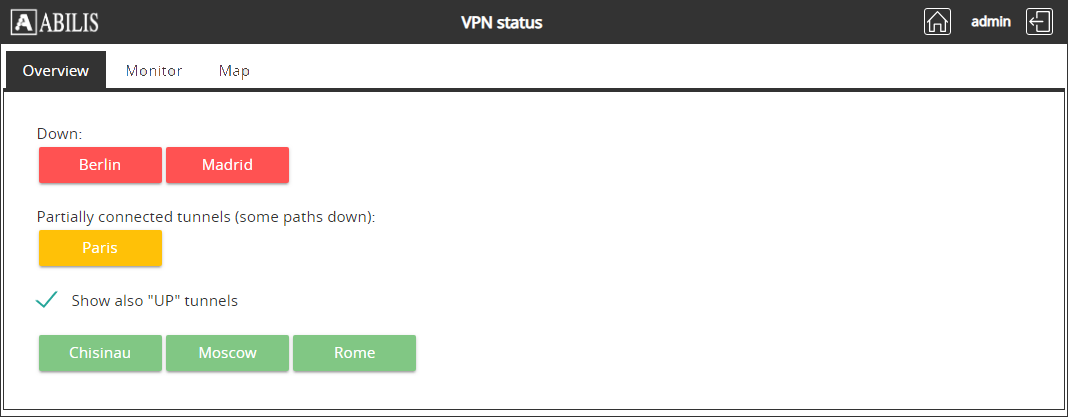Click the "Down:" section label

(x=59, y=133)
